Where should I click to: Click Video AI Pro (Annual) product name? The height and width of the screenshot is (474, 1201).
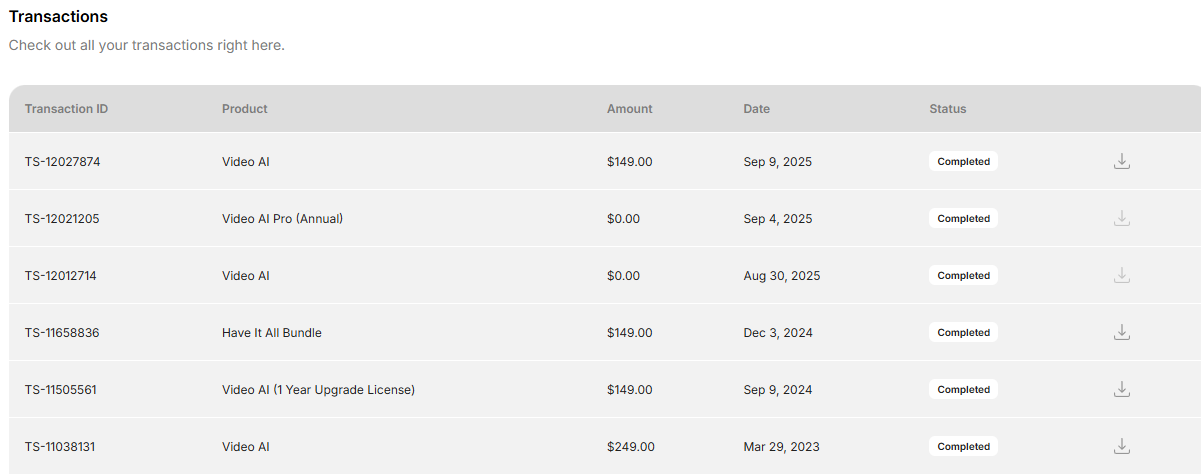click(282, 219)
